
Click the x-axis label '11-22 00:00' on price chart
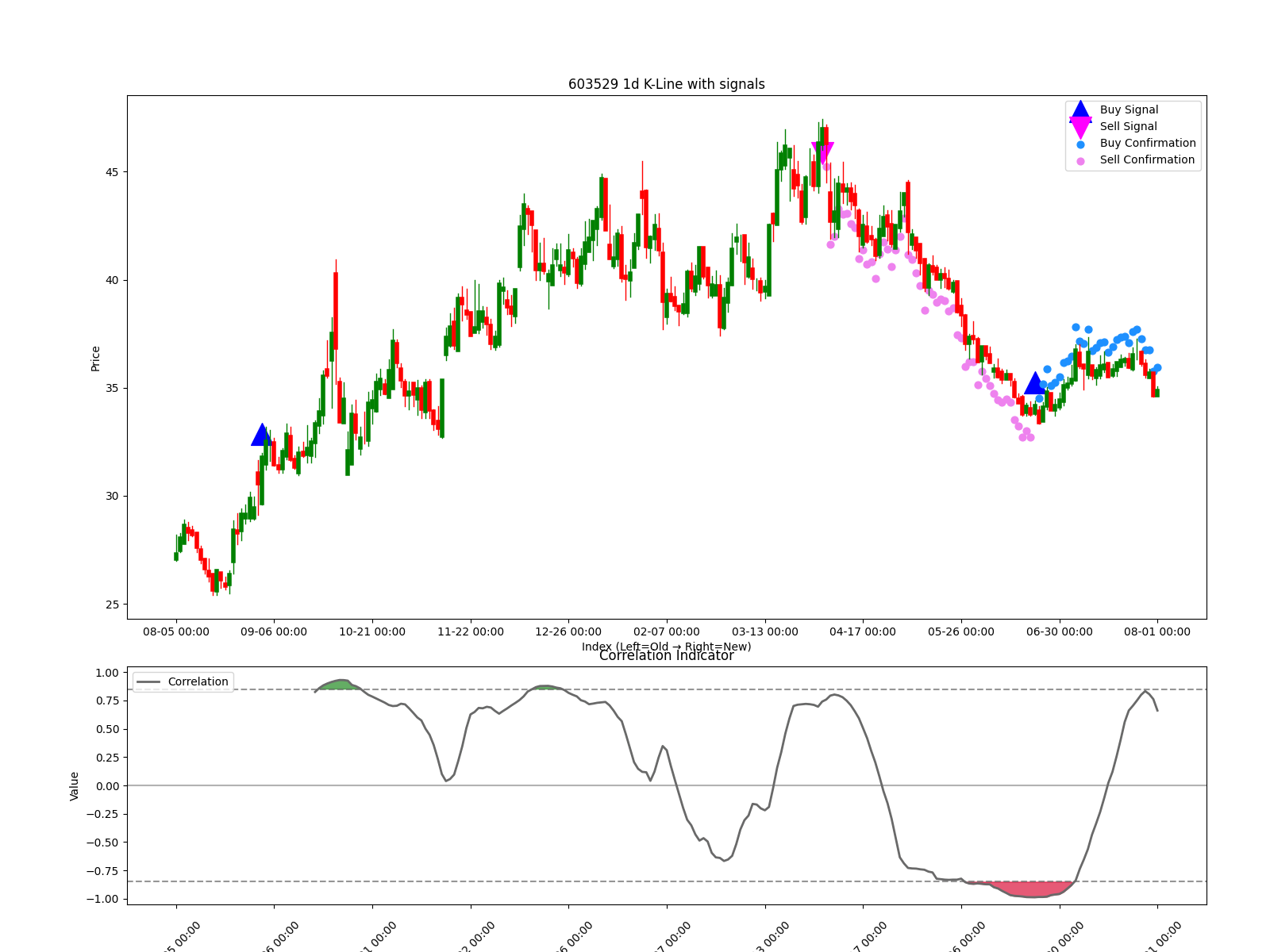(x=471, y=631)
